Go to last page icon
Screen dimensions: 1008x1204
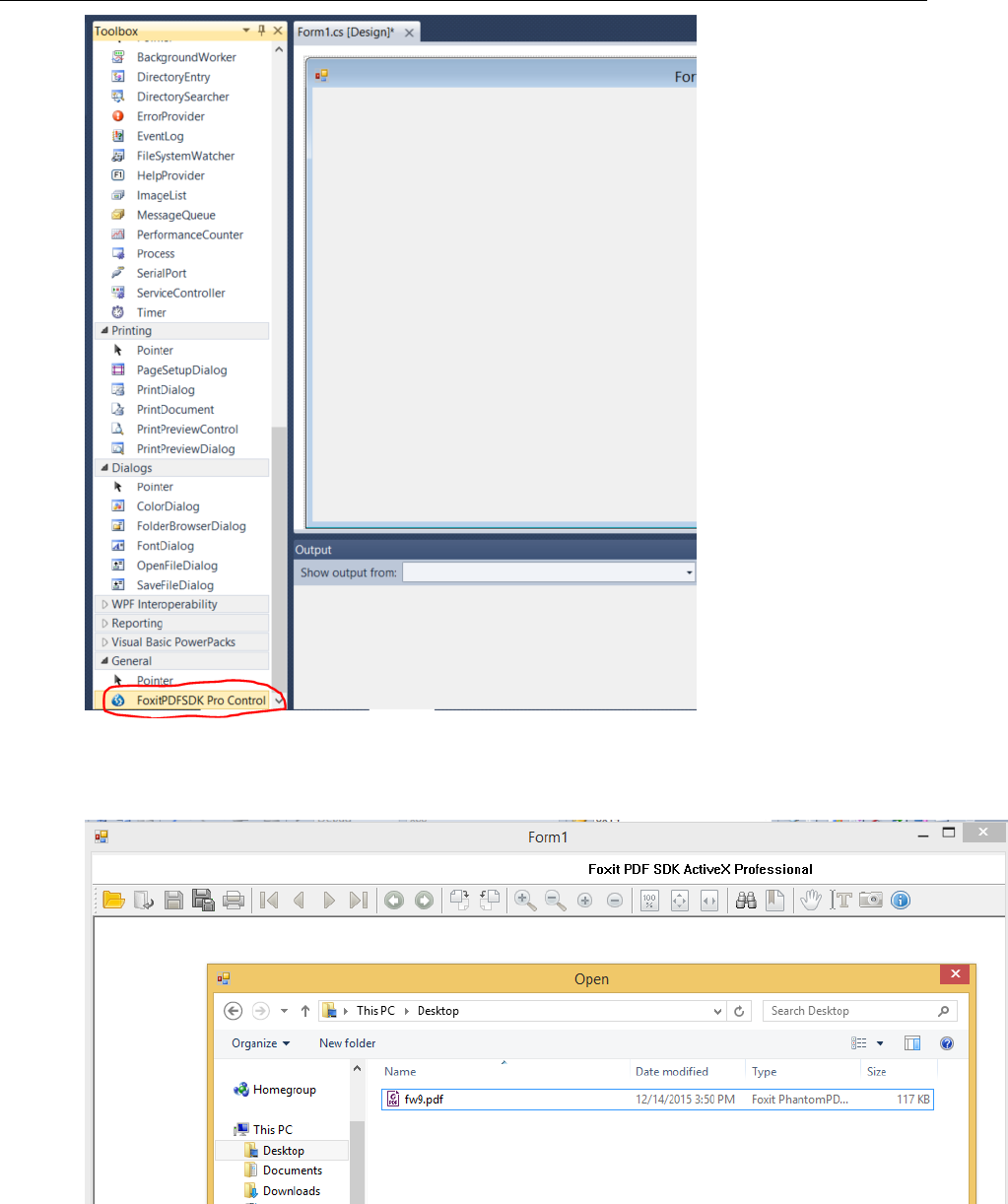pyautogui.click(x=359, y=900)
